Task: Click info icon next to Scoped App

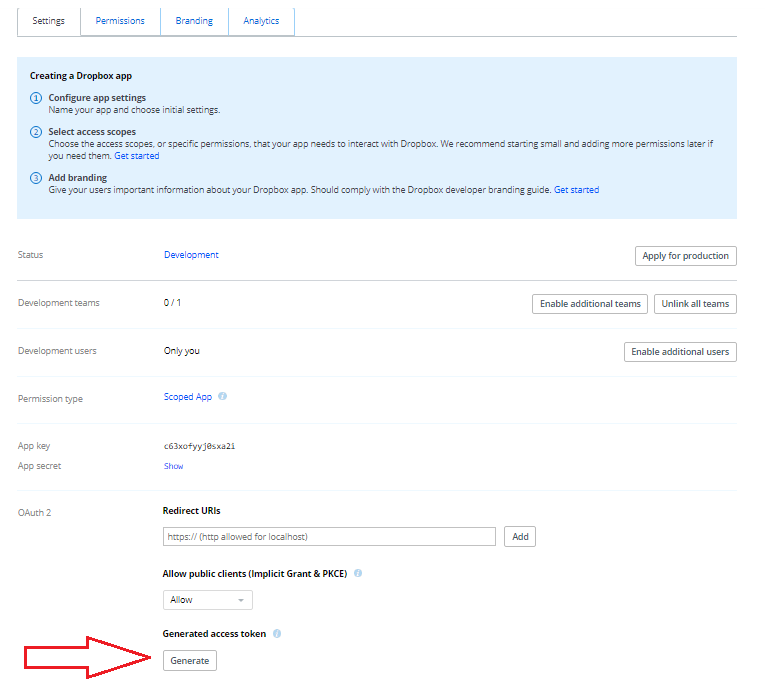Action: 222,396
